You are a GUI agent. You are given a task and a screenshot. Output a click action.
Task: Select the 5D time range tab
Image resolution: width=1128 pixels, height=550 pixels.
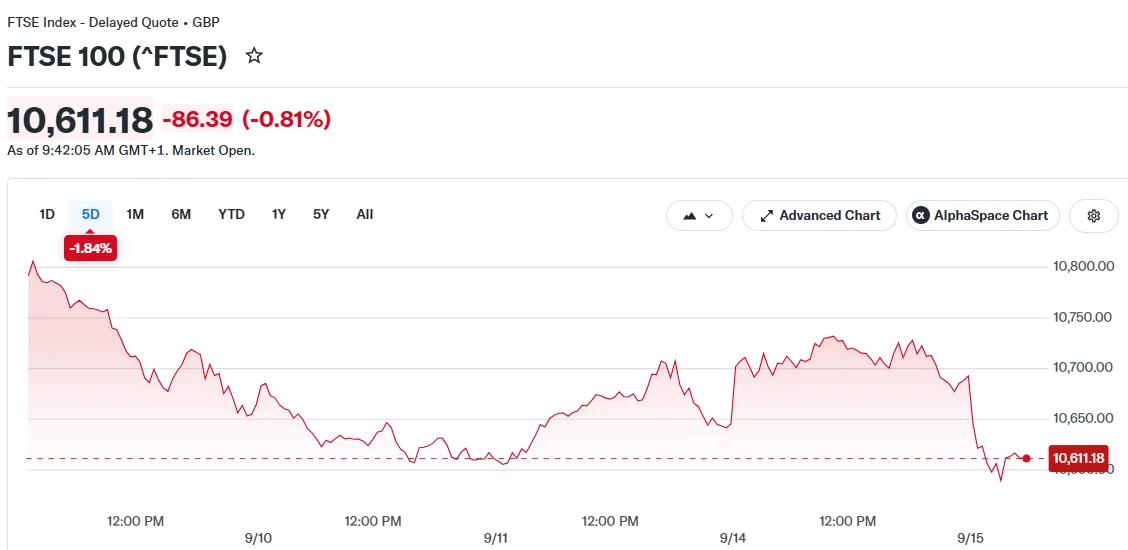click(x=91, y=214)
